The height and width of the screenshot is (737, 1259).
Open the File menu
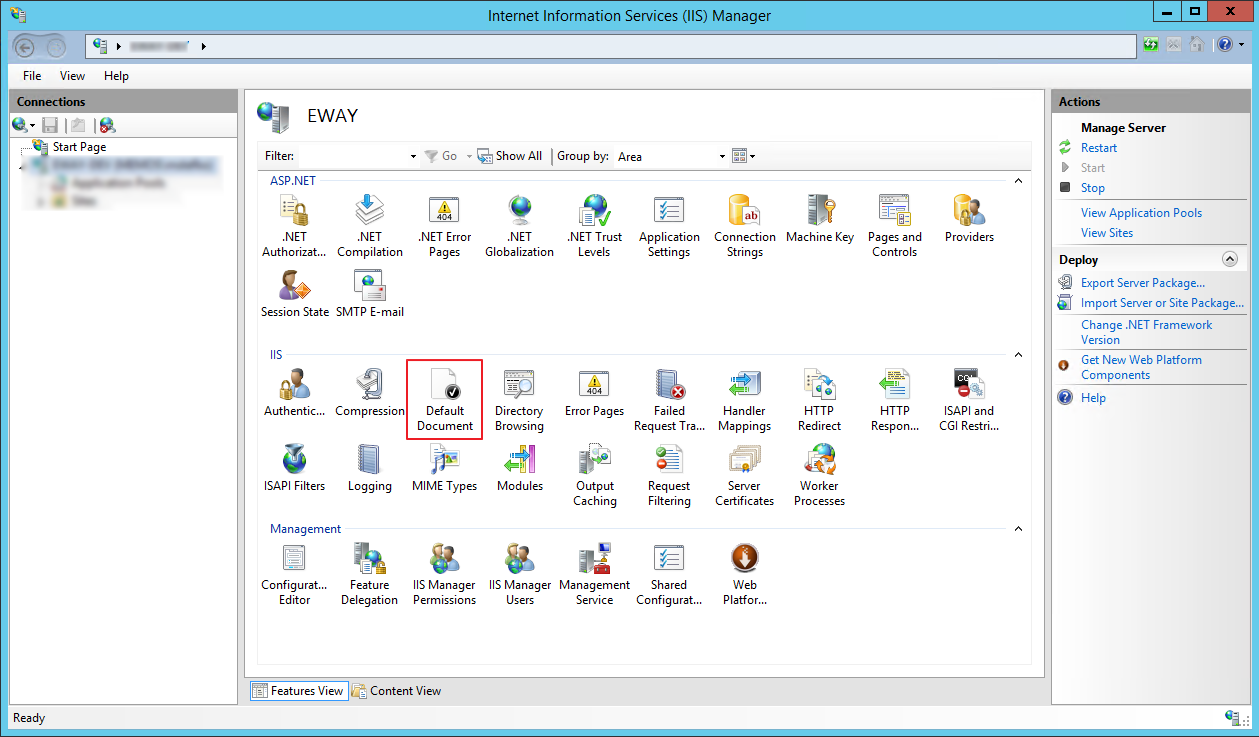click(32, 76)
